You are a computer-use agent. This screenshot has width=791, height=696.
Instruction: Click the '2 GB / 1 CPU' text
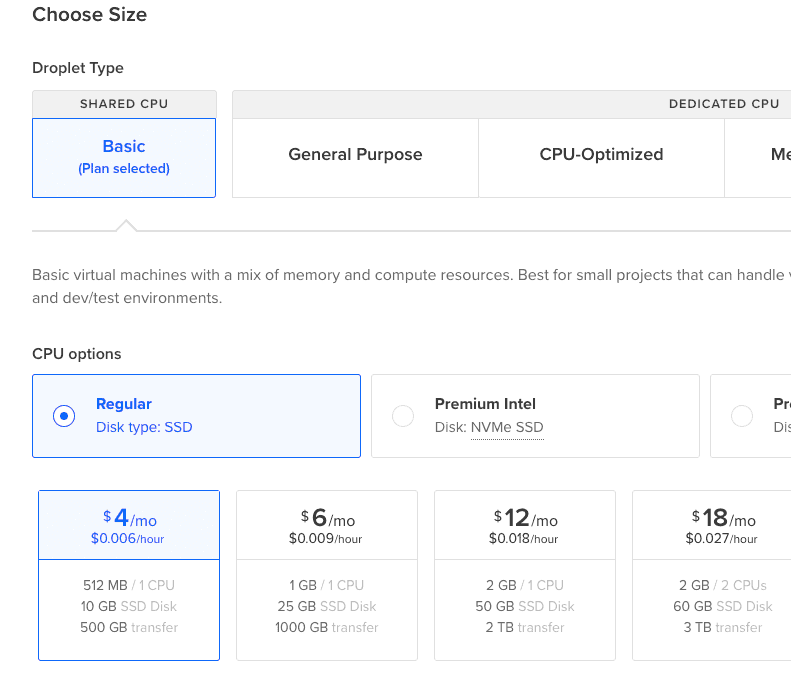coord(525,585)
